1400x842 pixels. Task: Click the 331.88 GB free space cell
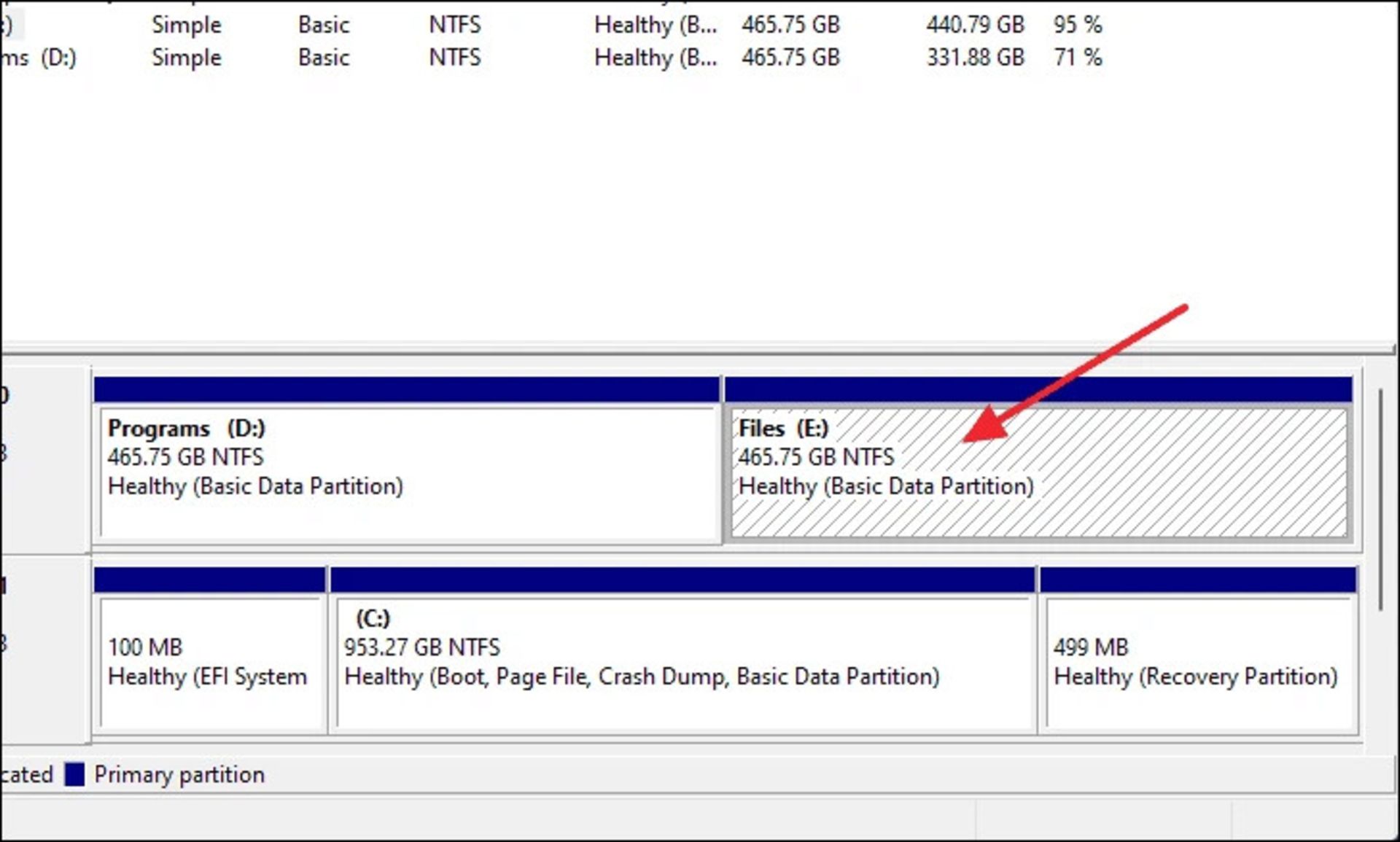975,58
